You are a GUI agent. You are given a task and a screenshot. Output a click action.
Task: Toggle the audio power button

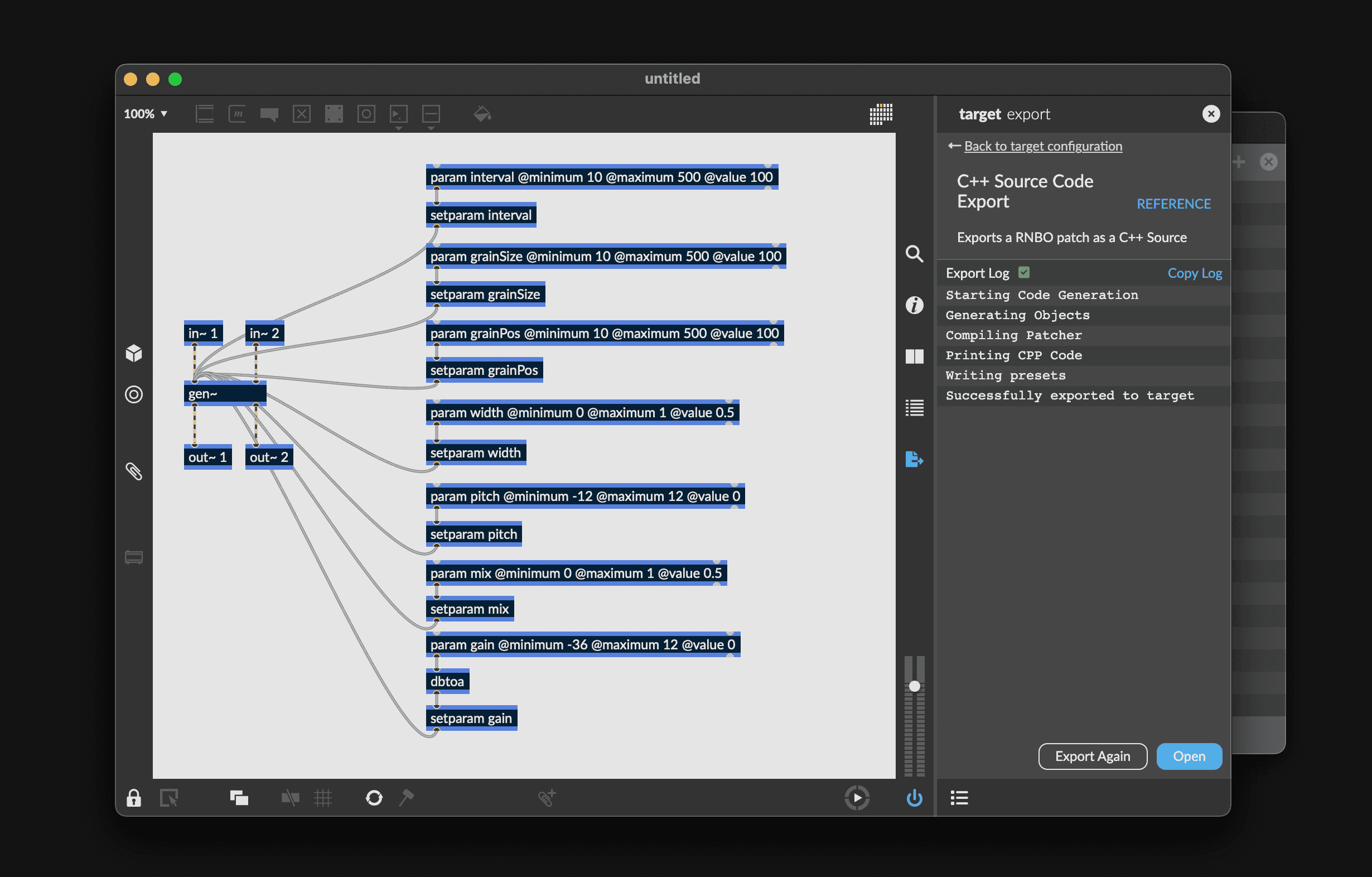[914, 798]
